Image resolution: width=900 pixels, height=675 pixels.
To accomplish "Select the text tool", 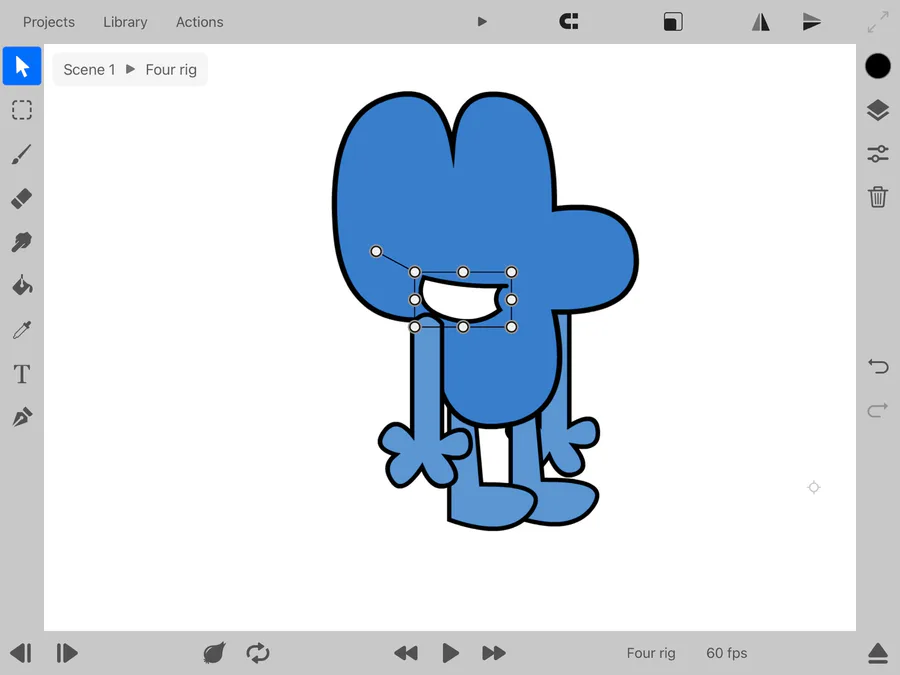I will pos(22,374).
